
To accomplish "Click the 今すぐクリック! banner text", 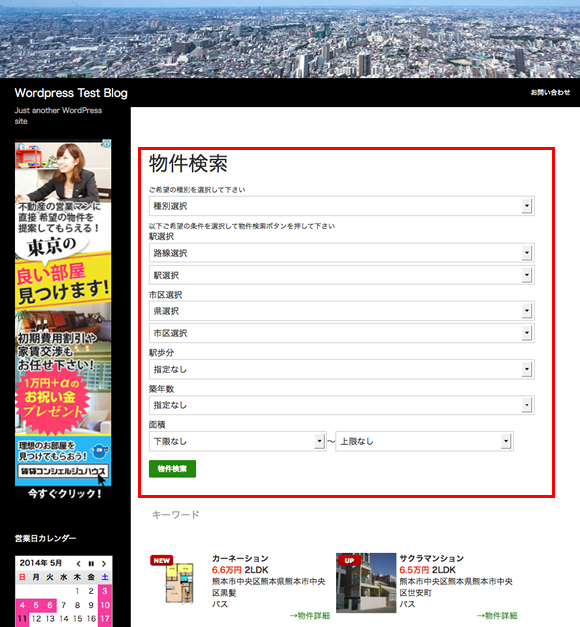I will click(64, 493).
